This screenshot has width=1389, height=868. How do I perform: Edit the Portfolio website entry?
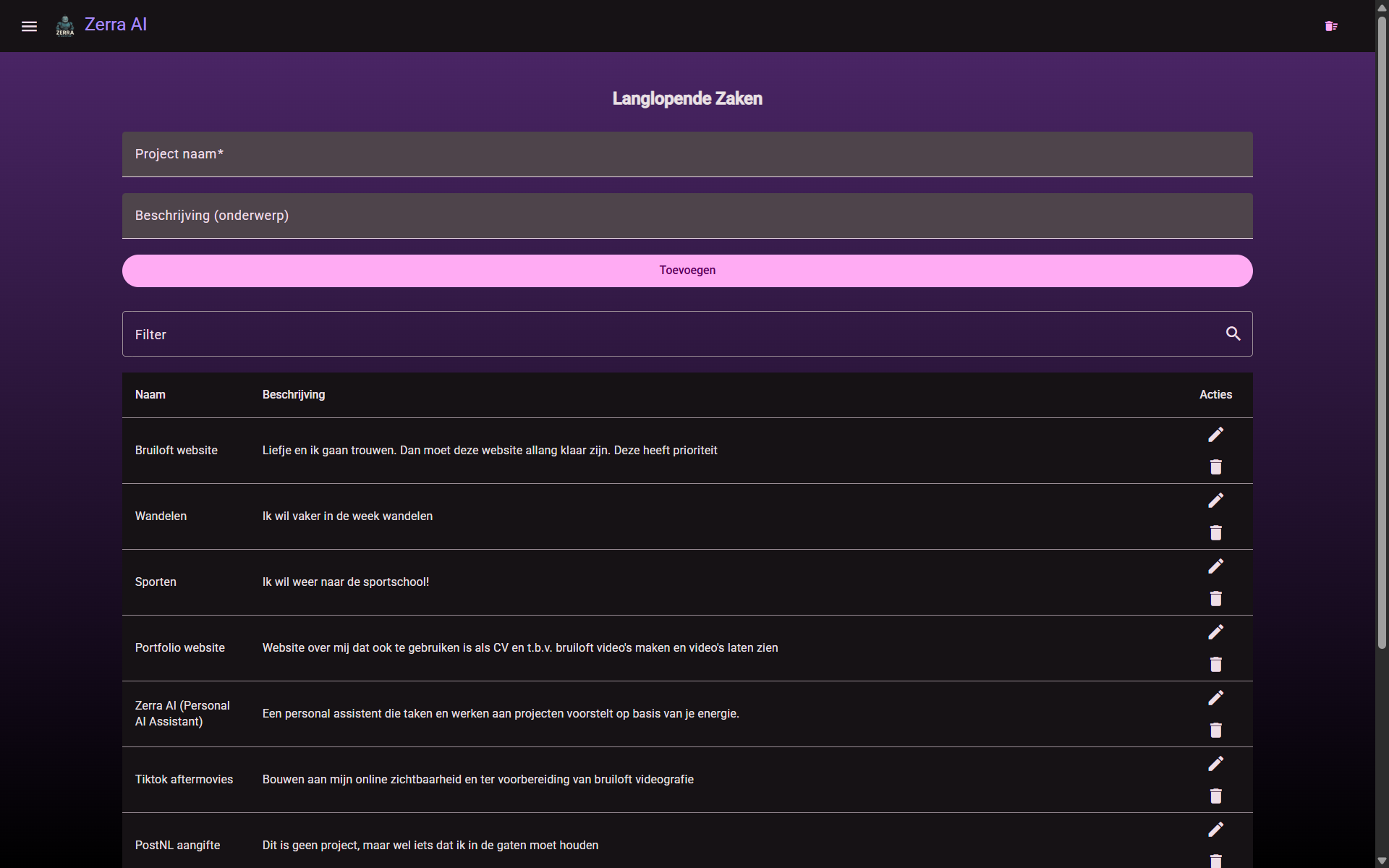[x=1216, y=631]
